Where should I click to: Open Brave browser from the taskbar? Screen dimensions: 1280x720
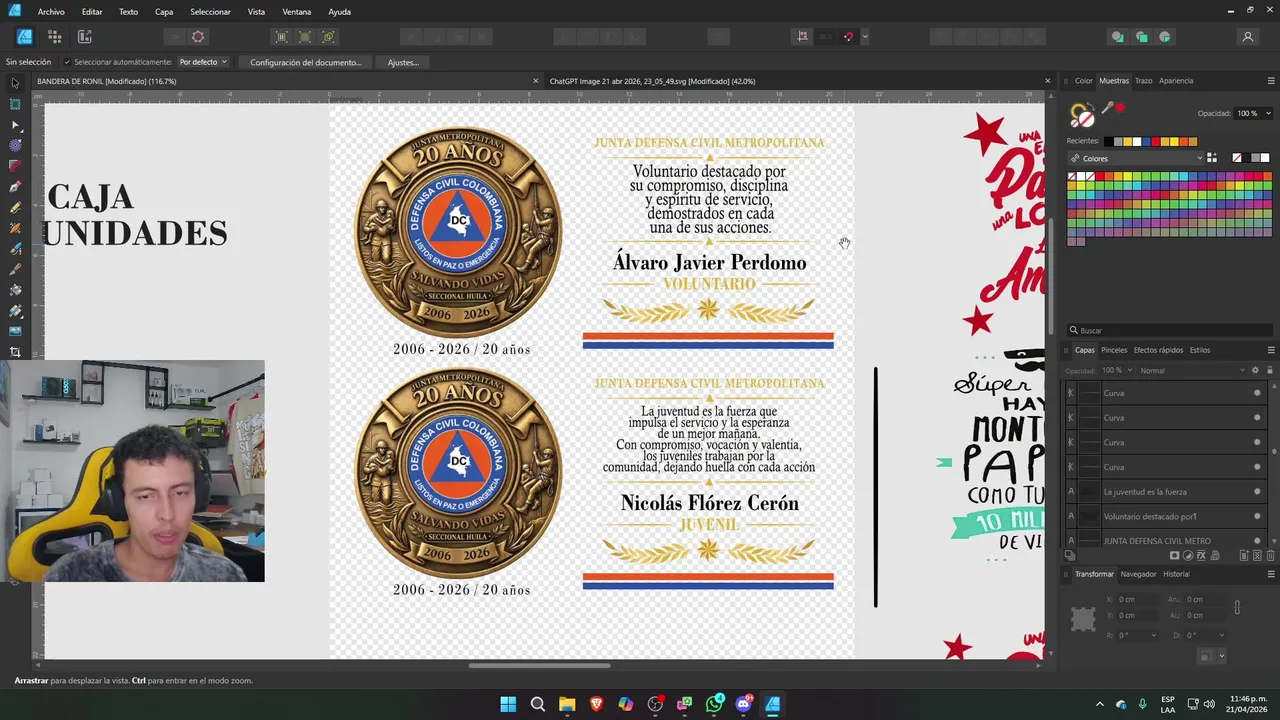coord(596,704)
